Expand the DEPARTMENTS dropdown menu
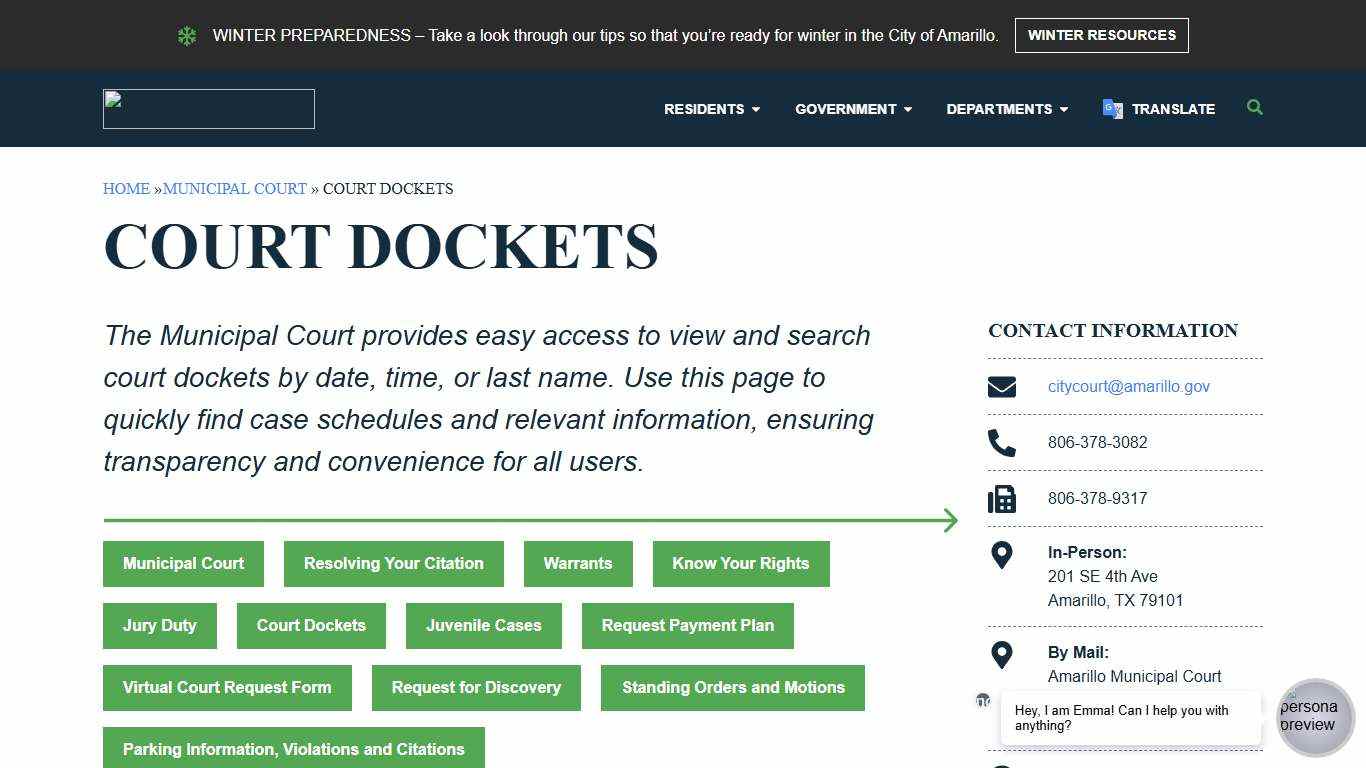The width and height of the screenshot is (1366, 768). pyautogui.click(x=1006, y=109)
